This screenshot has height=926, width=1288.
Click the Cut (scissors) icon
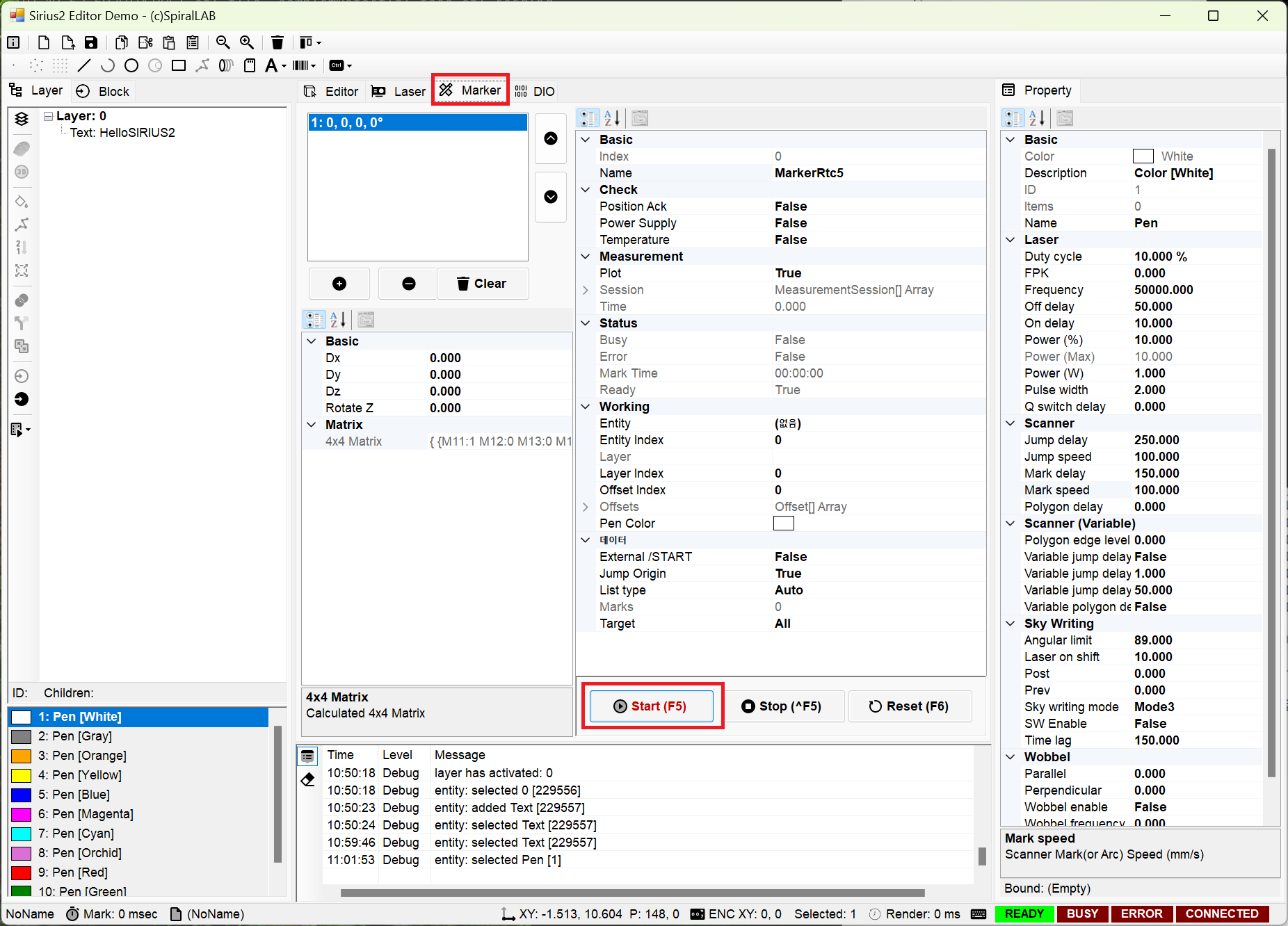point(145,42)
